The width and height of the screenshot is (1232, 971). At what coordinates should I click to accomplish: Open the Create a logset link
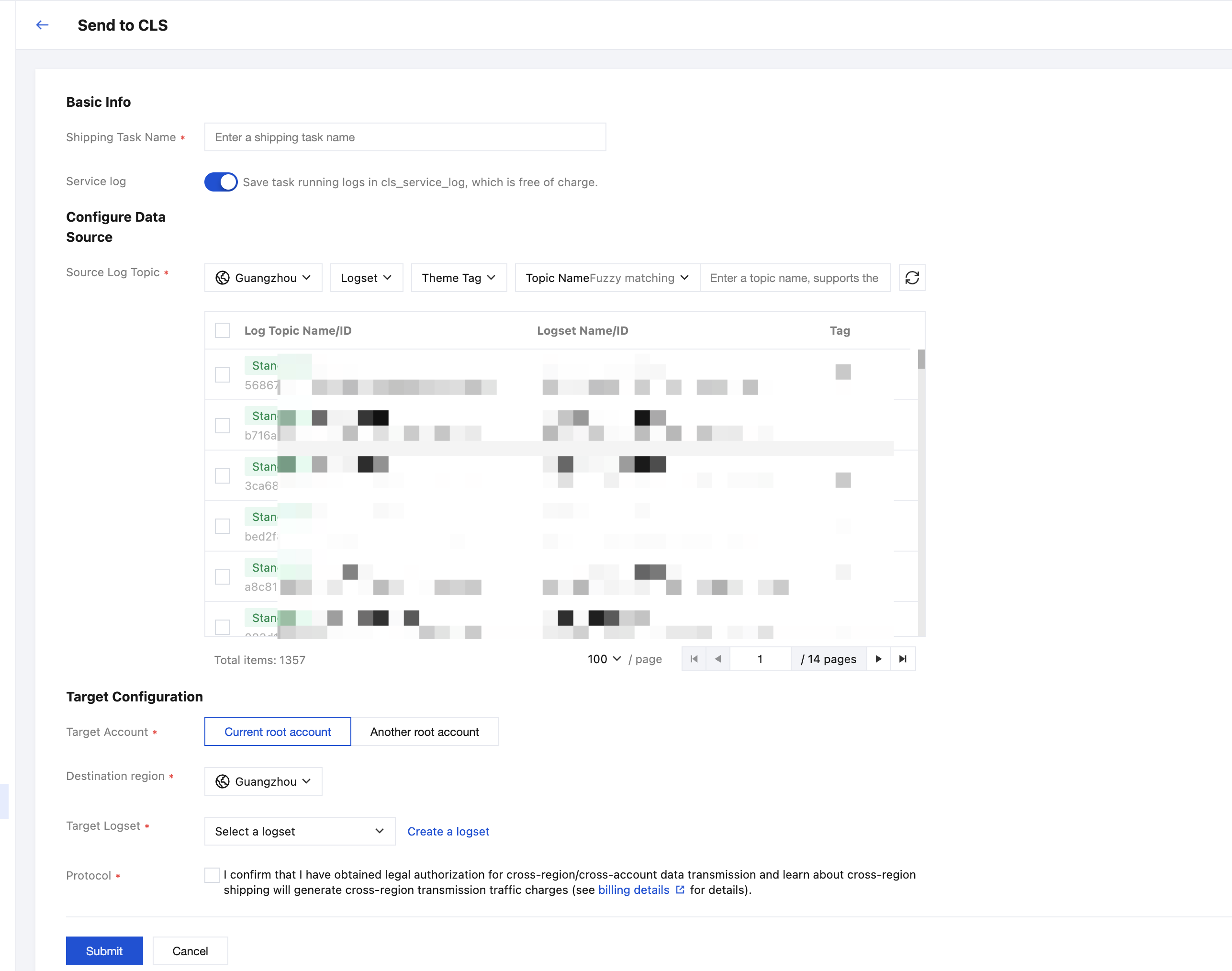448,832
